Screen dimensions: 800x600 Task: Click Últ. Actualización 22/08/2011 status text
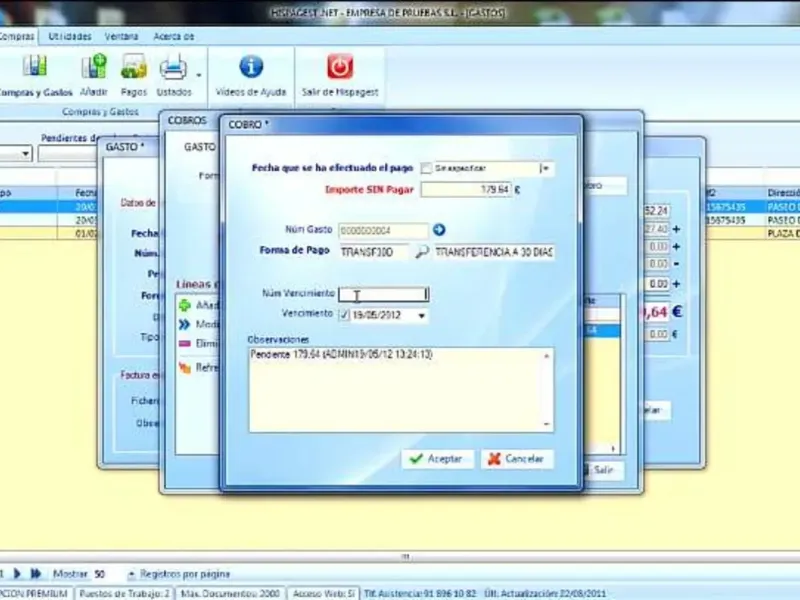point(545,593)
